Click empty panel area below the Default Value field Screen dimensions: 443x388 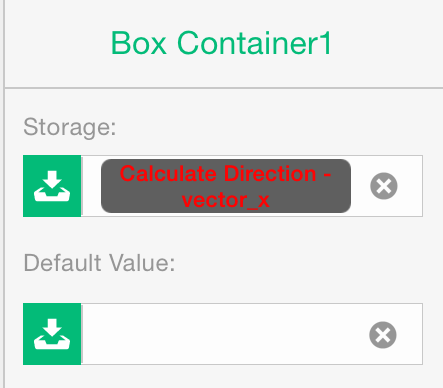click(x=223, y=377)
